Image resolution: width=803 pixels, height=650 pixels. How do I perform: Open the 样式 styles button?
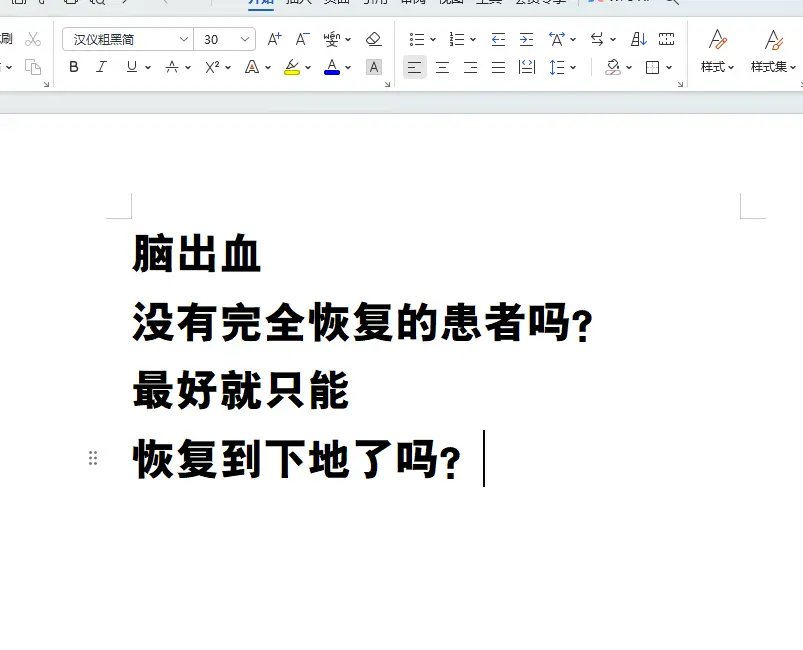click(717, 51)
